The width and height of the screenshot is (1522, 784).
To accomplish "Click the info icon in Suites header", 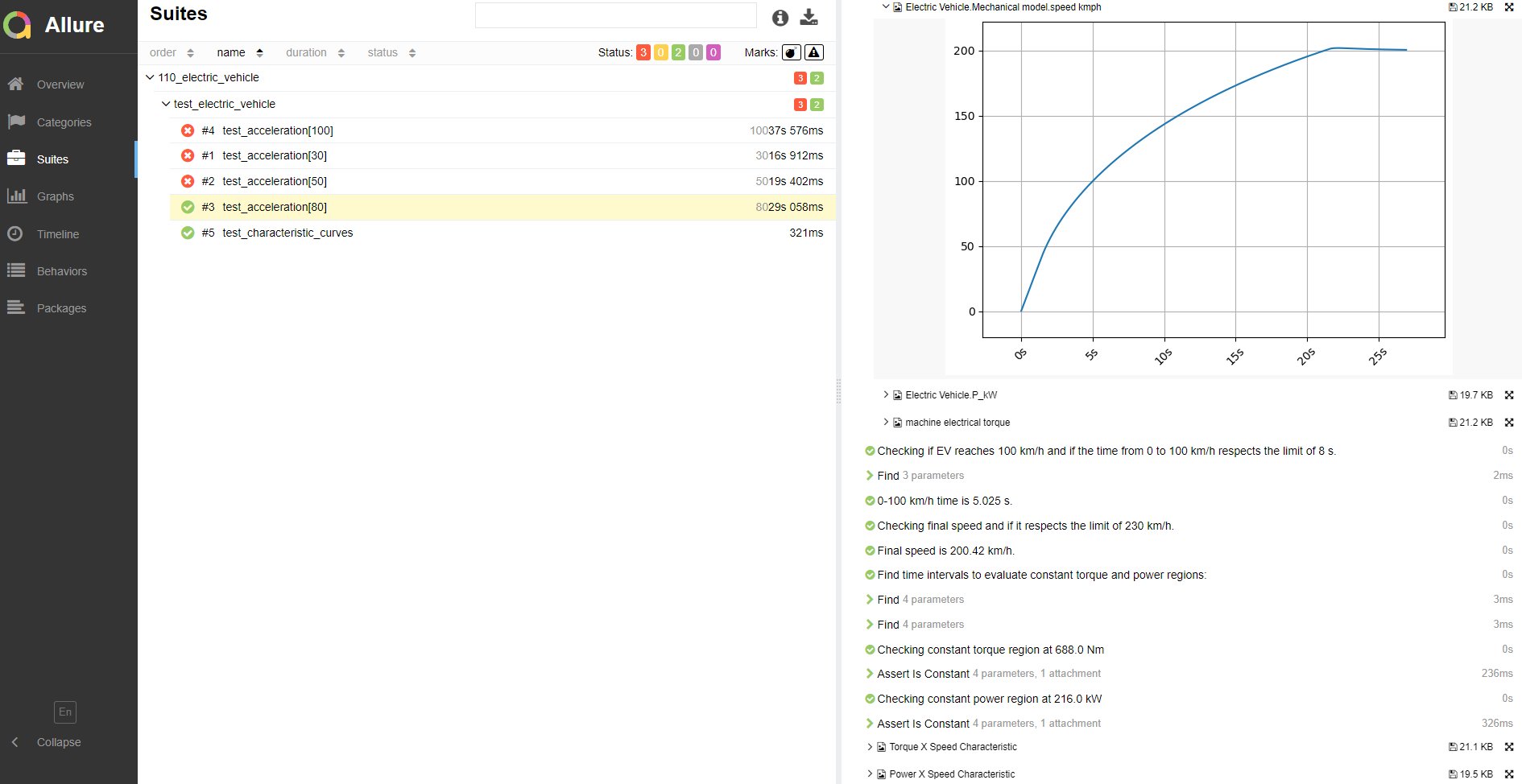I will [780, 18].
